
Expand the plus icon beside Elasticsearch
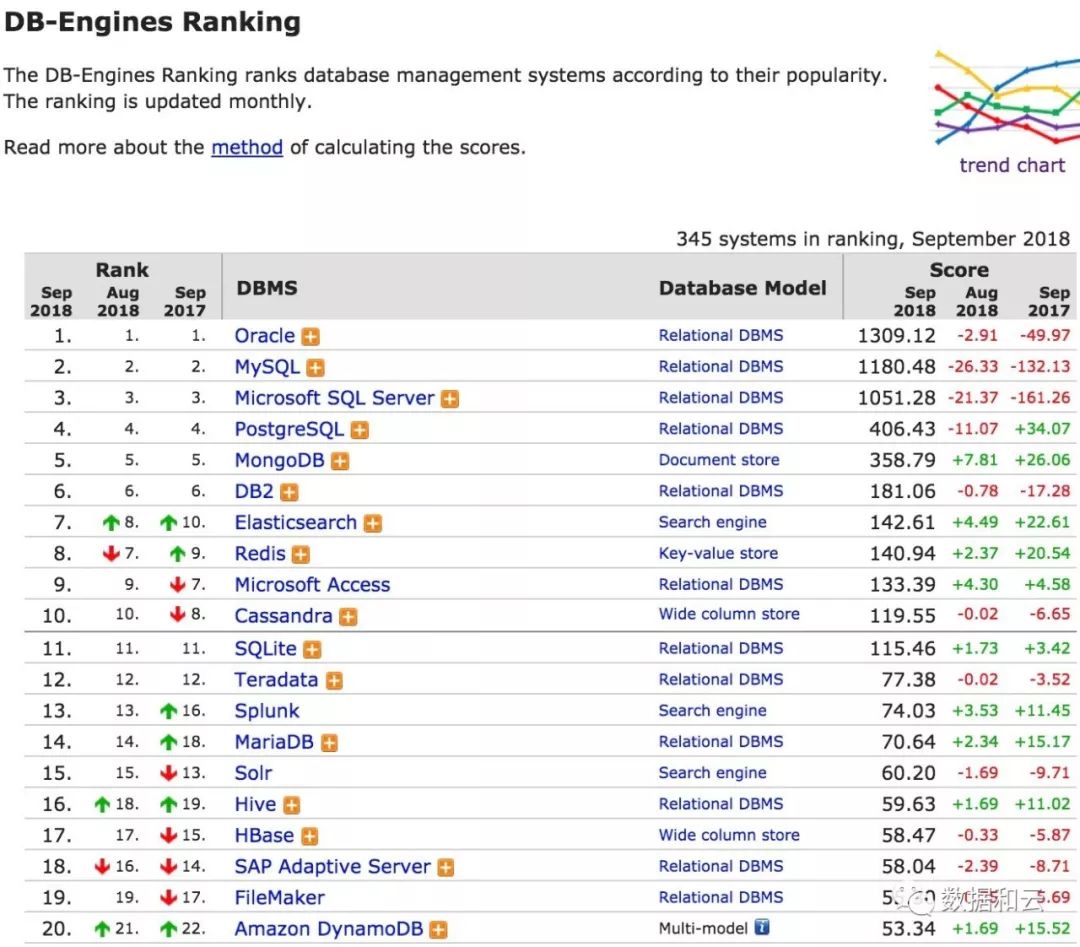[373, 523]
